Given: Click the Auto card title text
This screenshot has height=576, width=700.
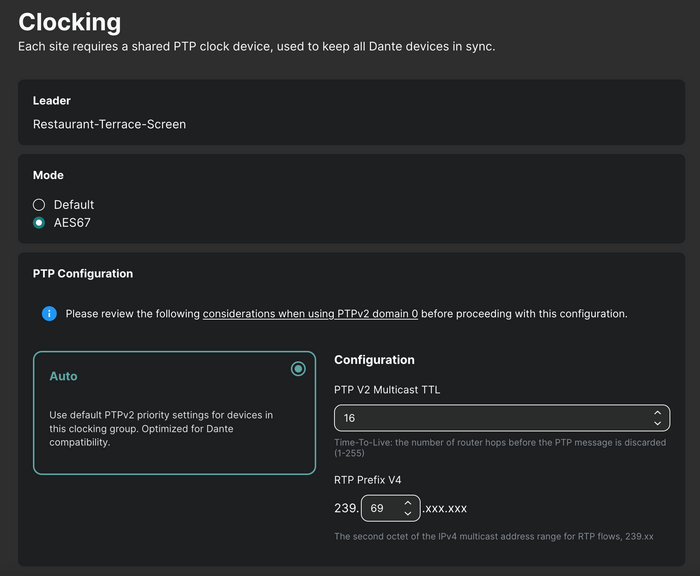Looking at the screenshot, I should tap(63, 376).
